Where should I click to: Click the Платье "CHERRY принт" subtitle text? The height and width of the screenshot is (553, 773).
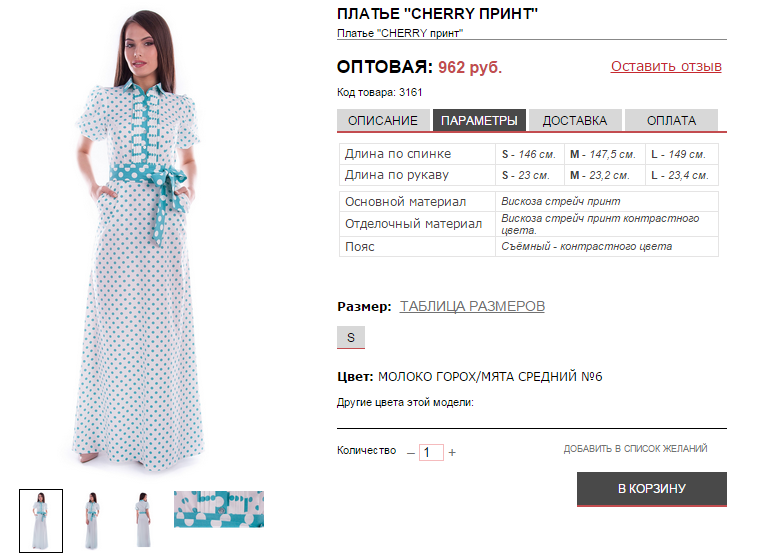[400, 33]
